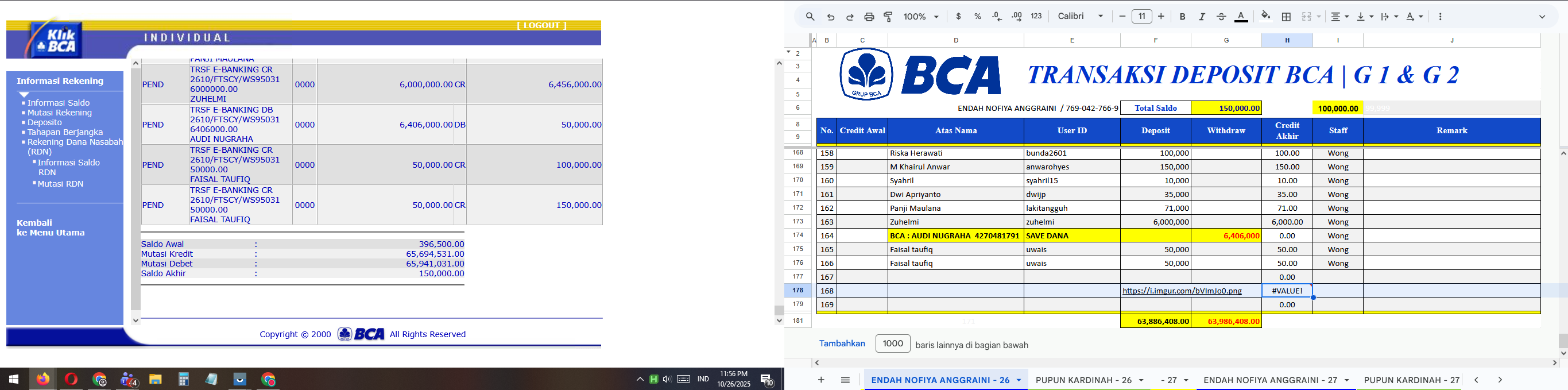Open PUPUN KARDINAH - 26 tab dropdown arrow
Screen dimensions: 1568x390
pyautogui.click(x=1141, y=380)
